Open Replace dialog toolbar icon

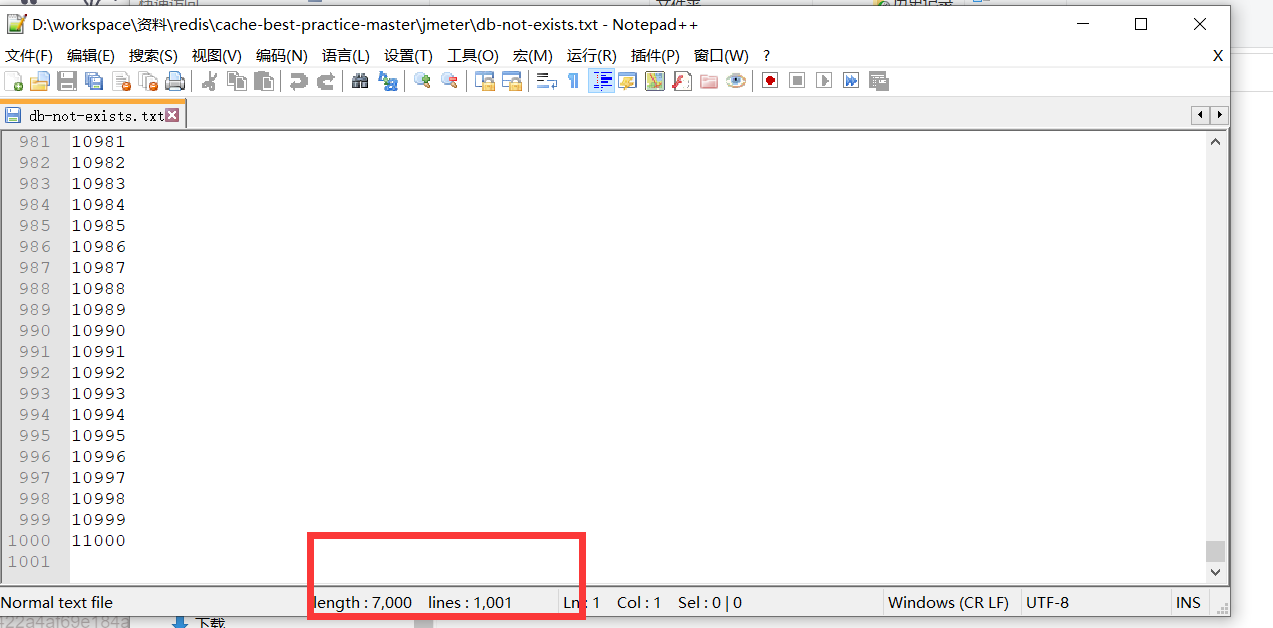pos(387,81)
